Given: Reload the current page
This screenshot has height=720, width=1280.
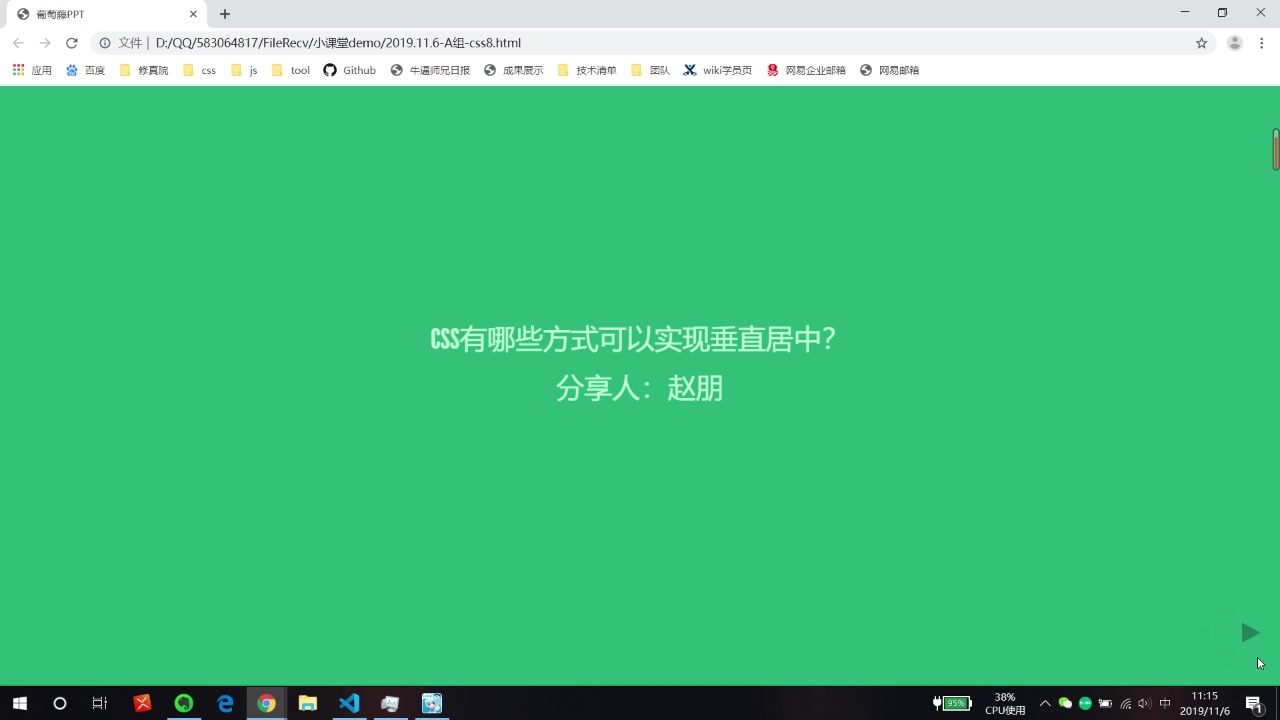Looking at the screenshot, I should (70, 43).
